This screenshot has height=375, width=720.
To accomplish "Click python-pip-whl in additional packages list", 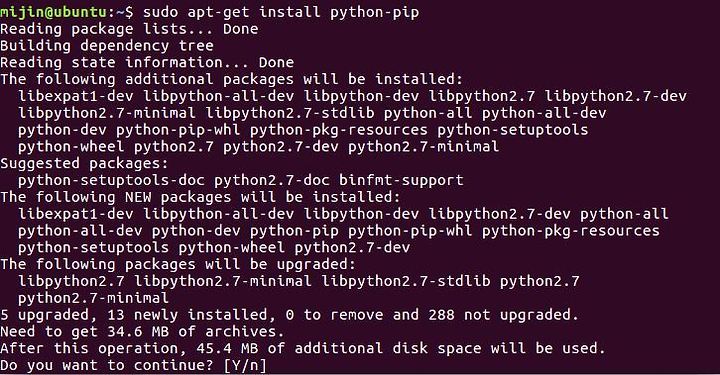I will click(178, 130).
